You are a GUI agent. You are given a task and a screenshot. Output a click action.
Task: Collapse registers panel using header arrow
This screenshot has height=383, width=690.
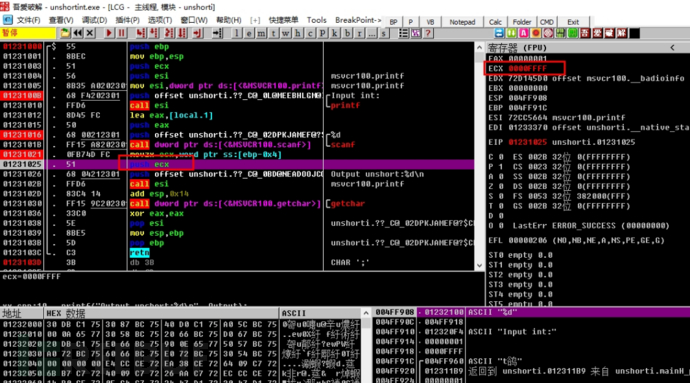[672, 48]
